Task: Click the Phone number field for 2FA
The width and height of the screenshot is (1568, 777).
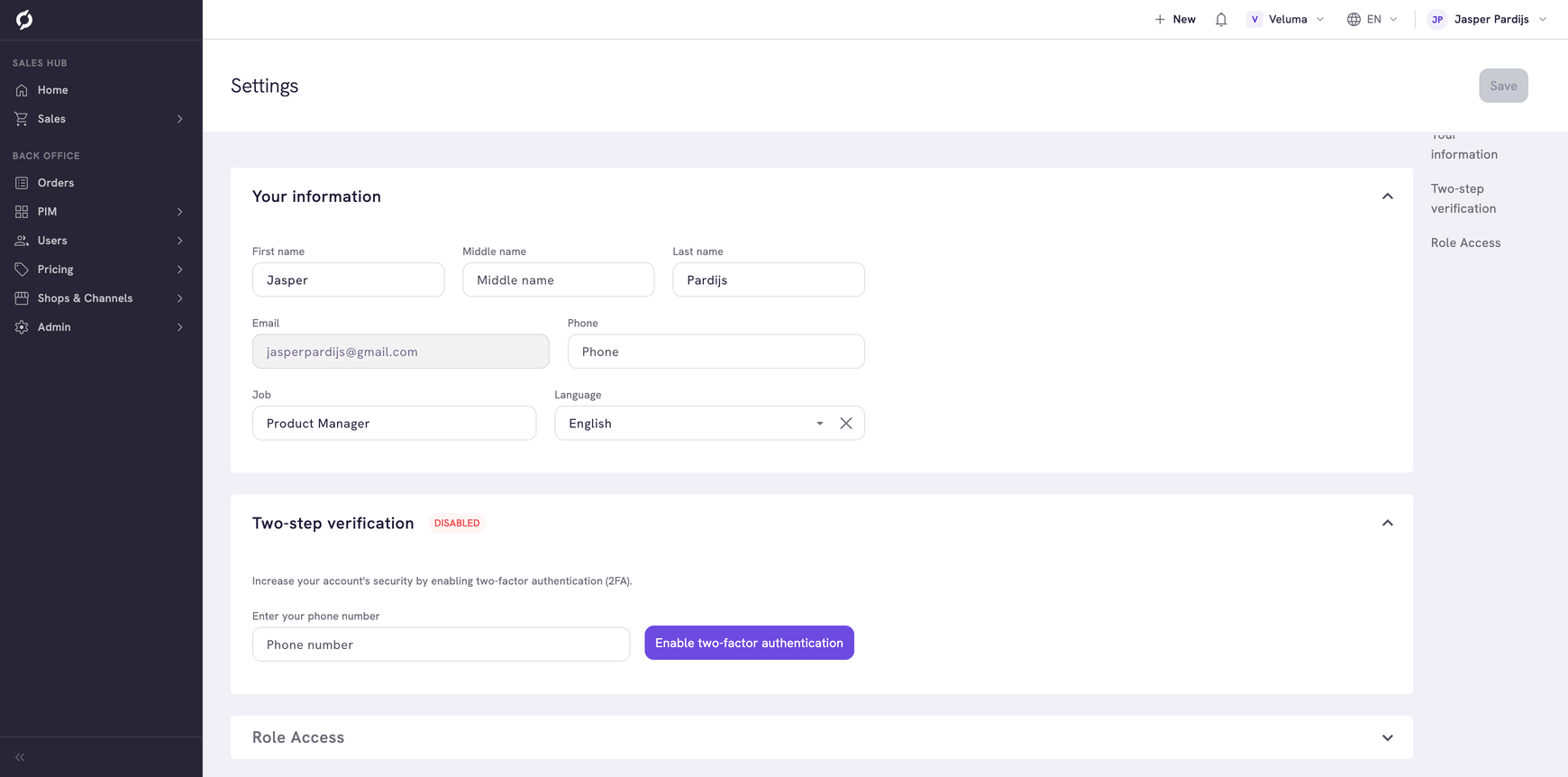Action: coord(441,644)
